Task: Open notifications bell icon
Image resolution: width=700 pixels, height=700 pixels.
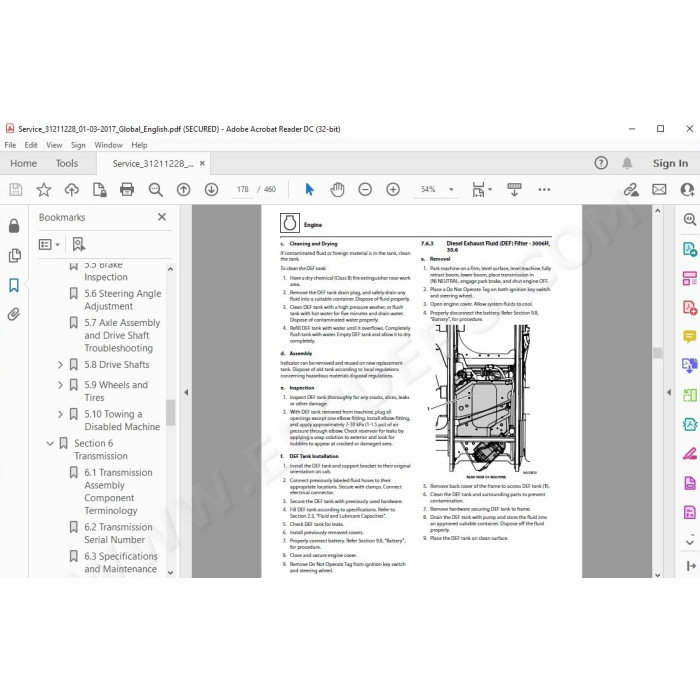Action: [627, 163]
